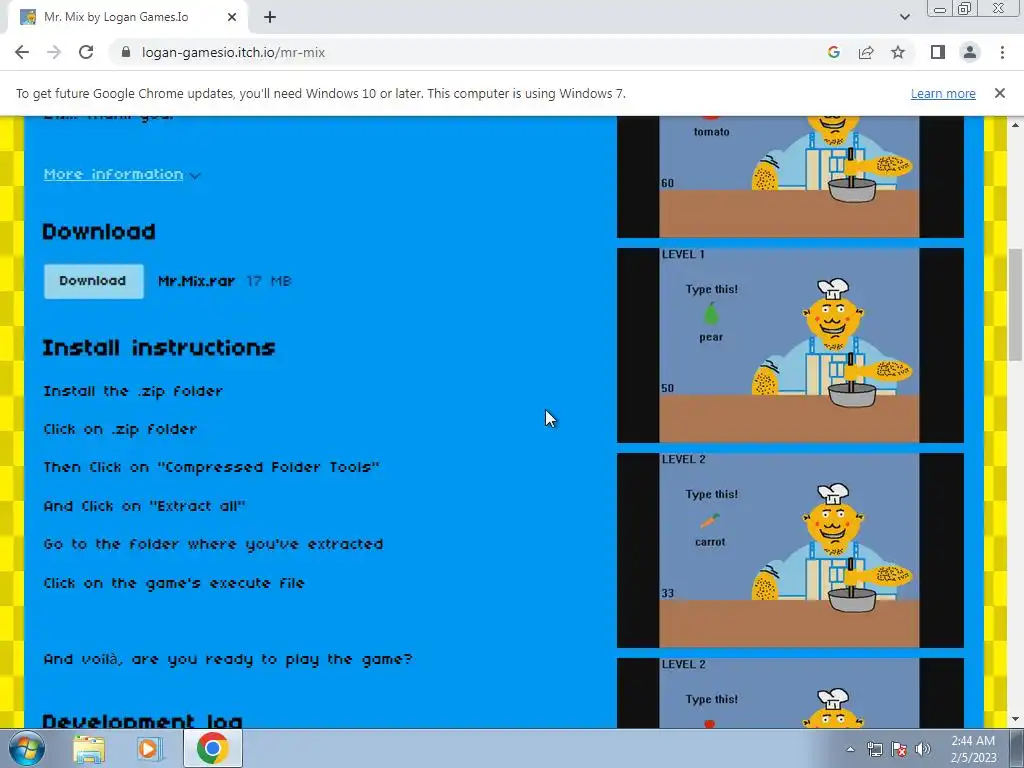Image resolution: width=1024 pixels, height=768 pixels.
Task: Click the address bar URL
Action: (233, 52)
